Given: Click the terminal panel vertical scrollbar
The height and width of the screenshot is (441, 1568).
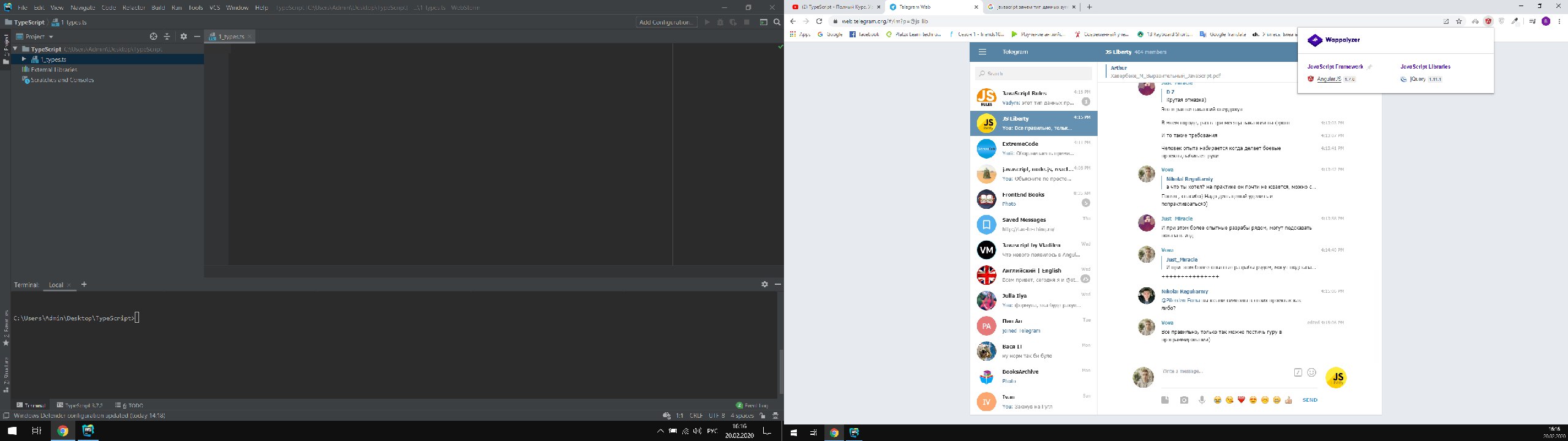Looking at the screenshot, I should [x=781, y=371].
